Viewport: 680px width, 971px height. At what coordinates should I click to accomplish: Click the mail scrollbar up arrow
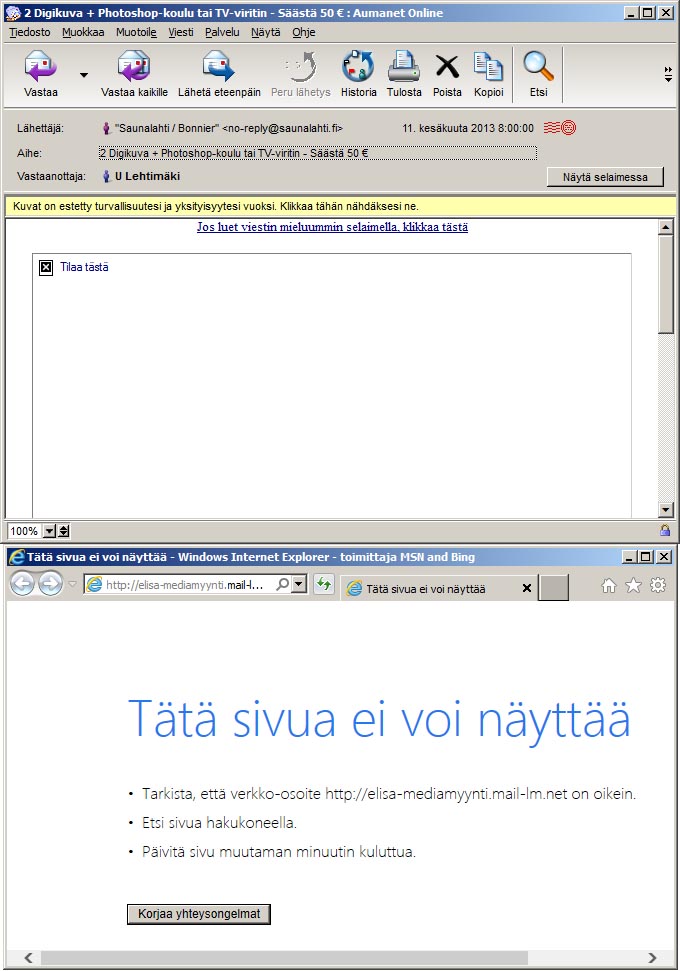click(x=666, y=227)
